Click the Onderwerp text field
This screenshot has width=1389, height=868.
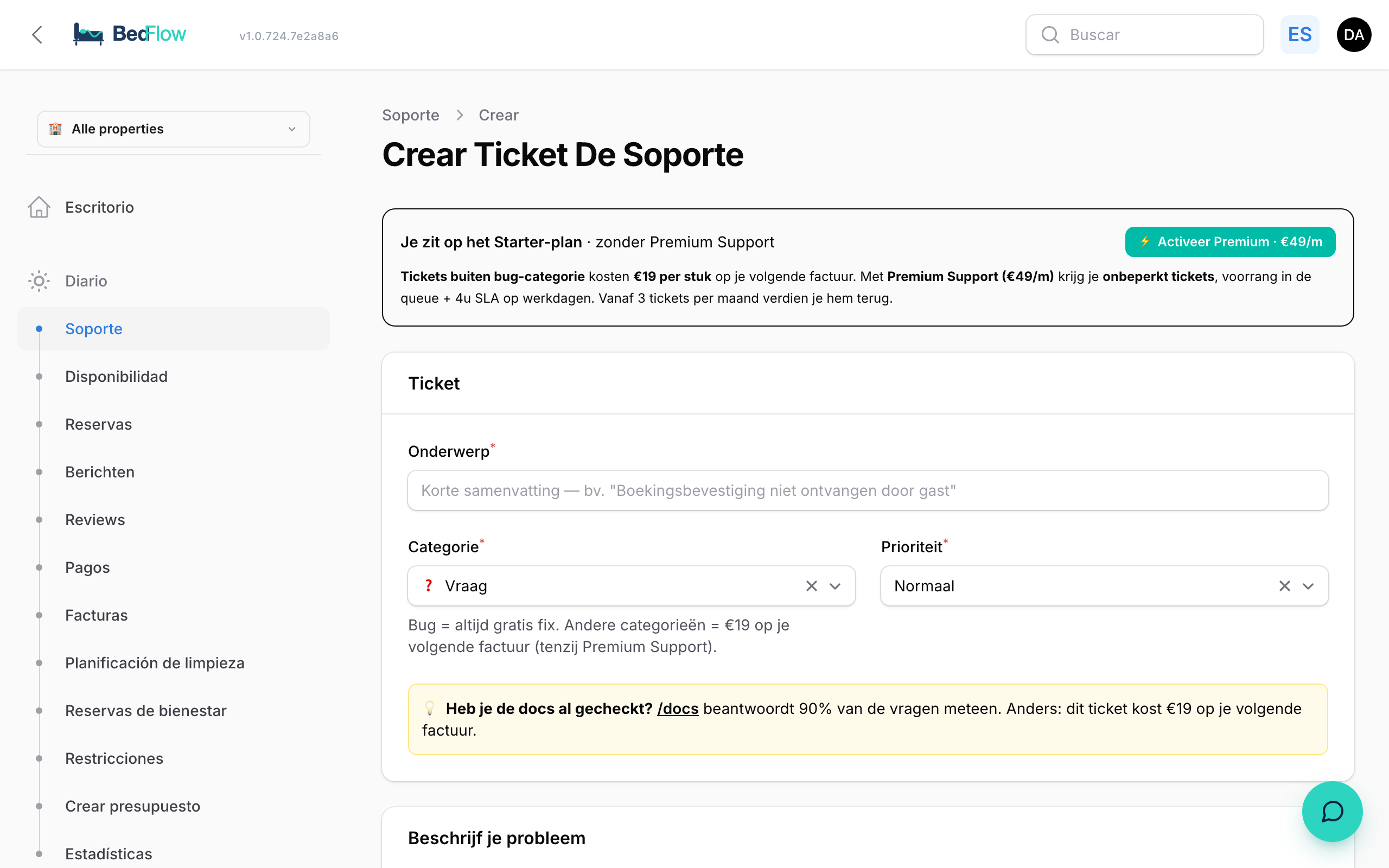tap(868, 490)
